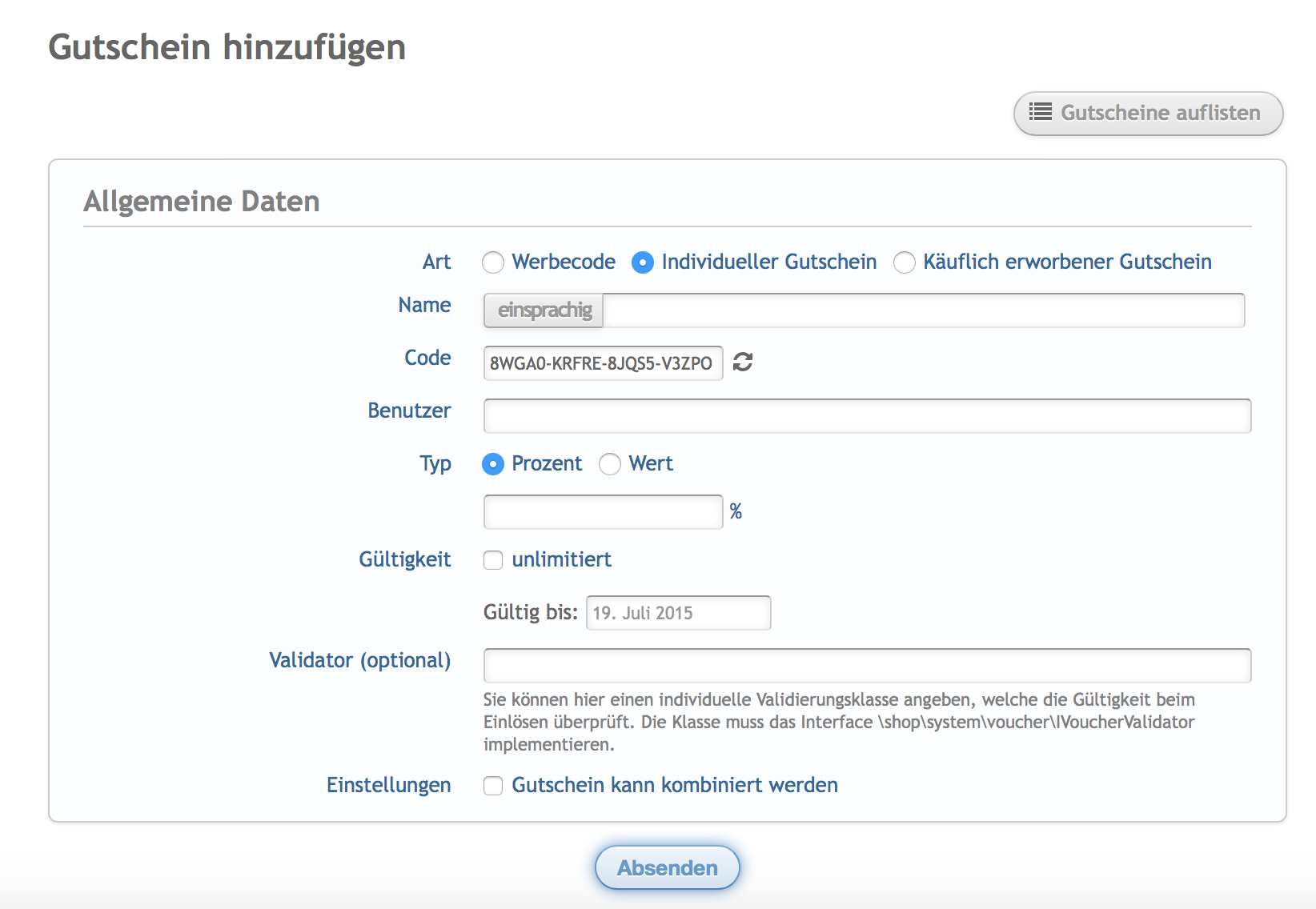Image resolution: width=1316 pixels, height=909 pixels.
Task: Open the Gutscheine auflisten list view
Action: pos(1148,113)
